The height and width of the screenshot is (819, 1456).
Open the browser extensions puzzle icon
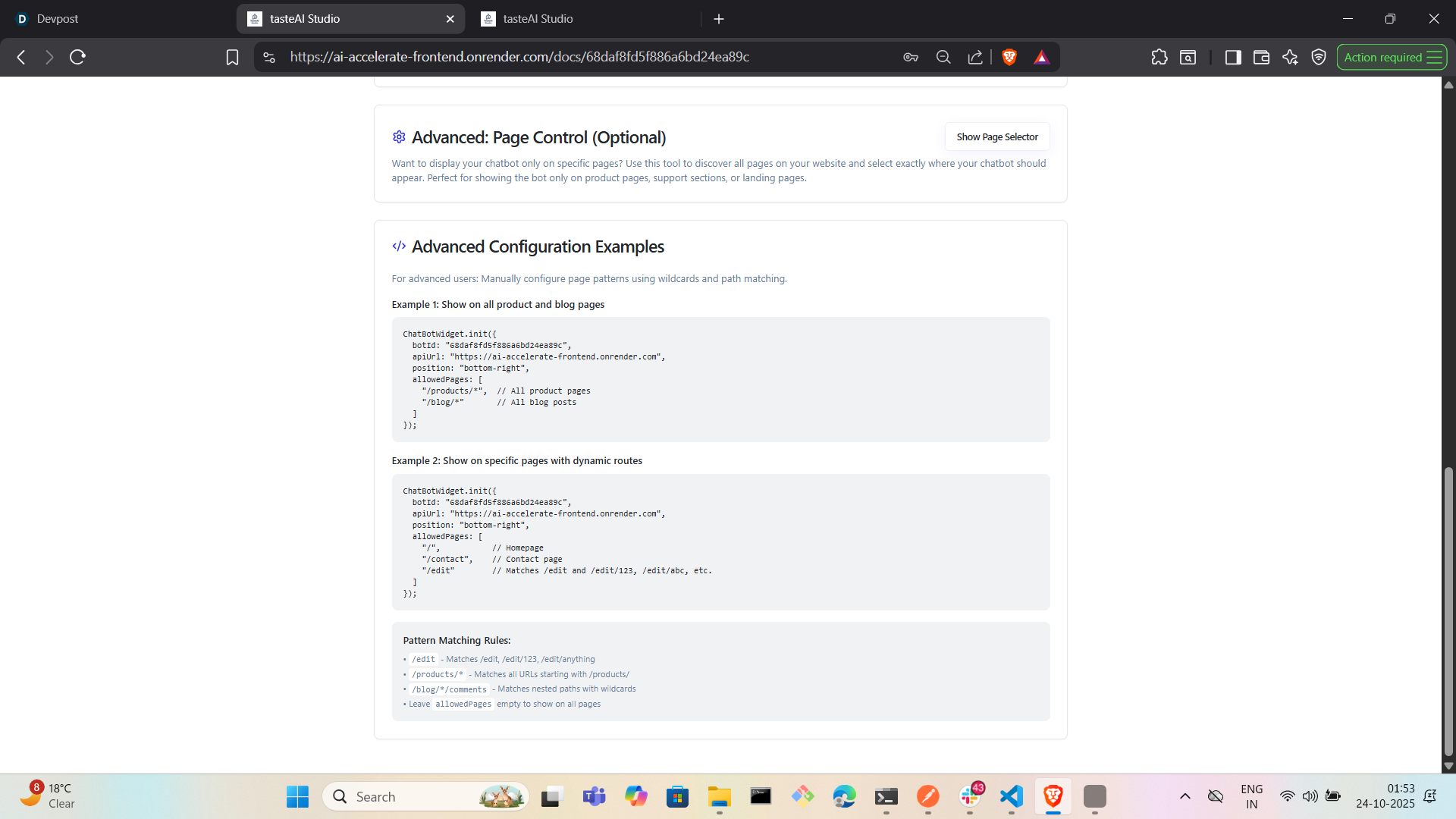pos(1159,57)
